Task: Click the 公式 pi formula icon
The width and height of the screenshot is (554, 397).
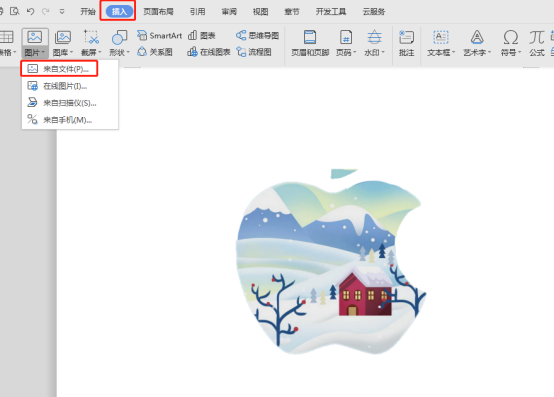Action: coord(537,37)
